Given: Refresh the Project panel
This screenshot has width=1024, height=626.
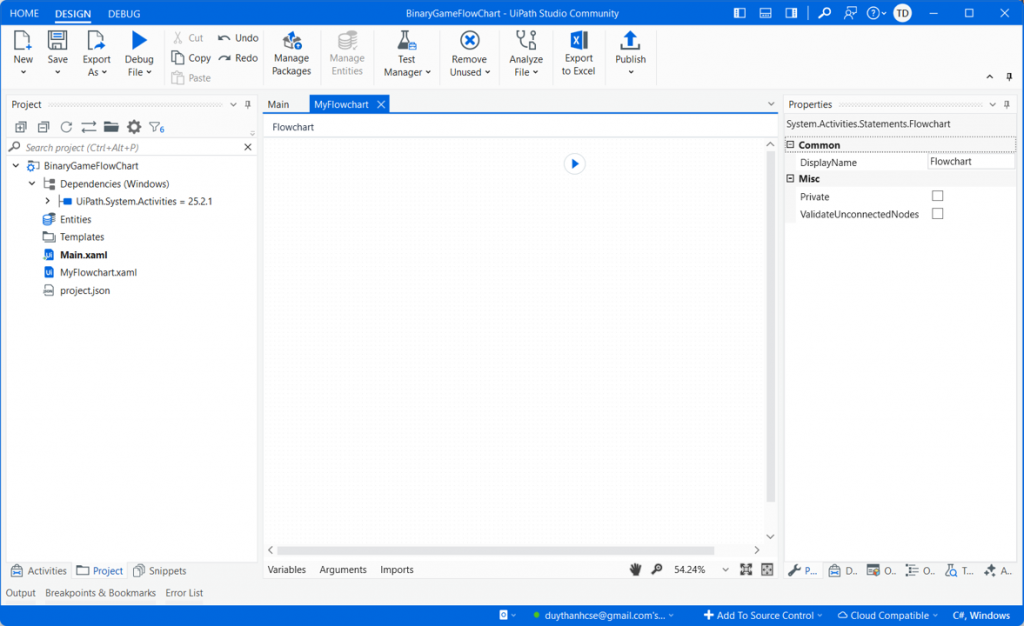Looking at the screenshot, I should [x=66, y=127].
